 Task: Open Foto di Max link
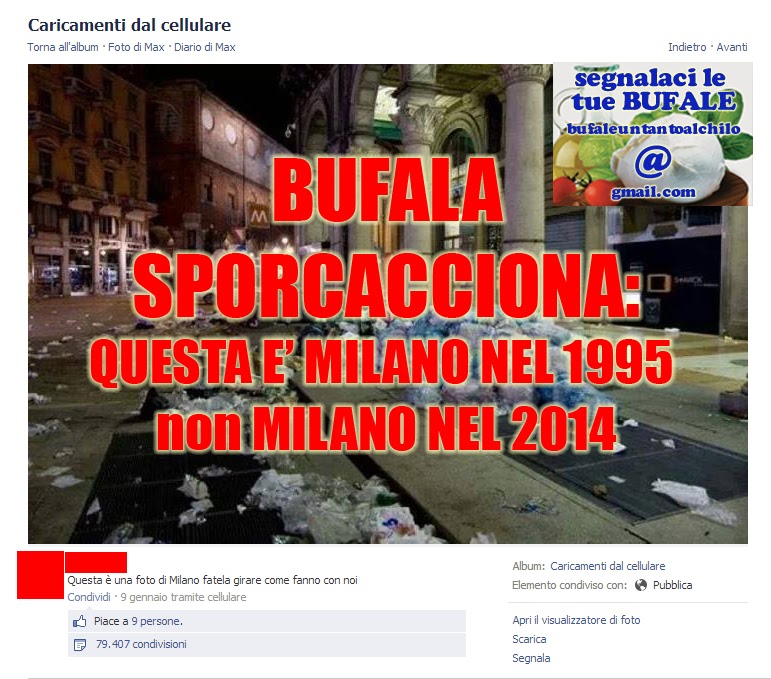click(x=136, y=47)
